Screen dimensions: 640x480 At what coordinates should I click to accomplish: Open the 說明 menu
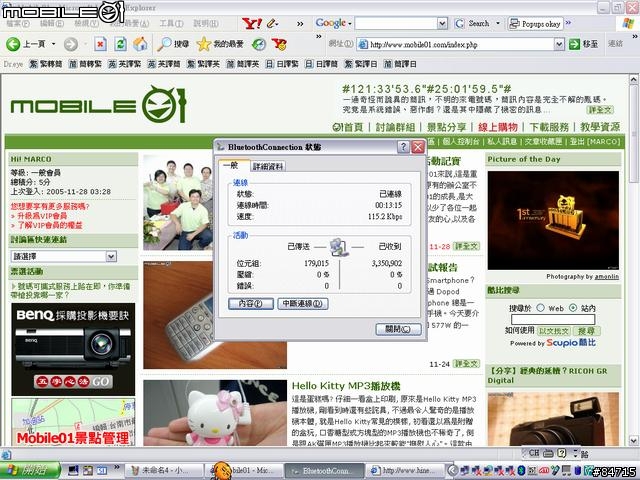pyautogui.click(x=206, y=23)
